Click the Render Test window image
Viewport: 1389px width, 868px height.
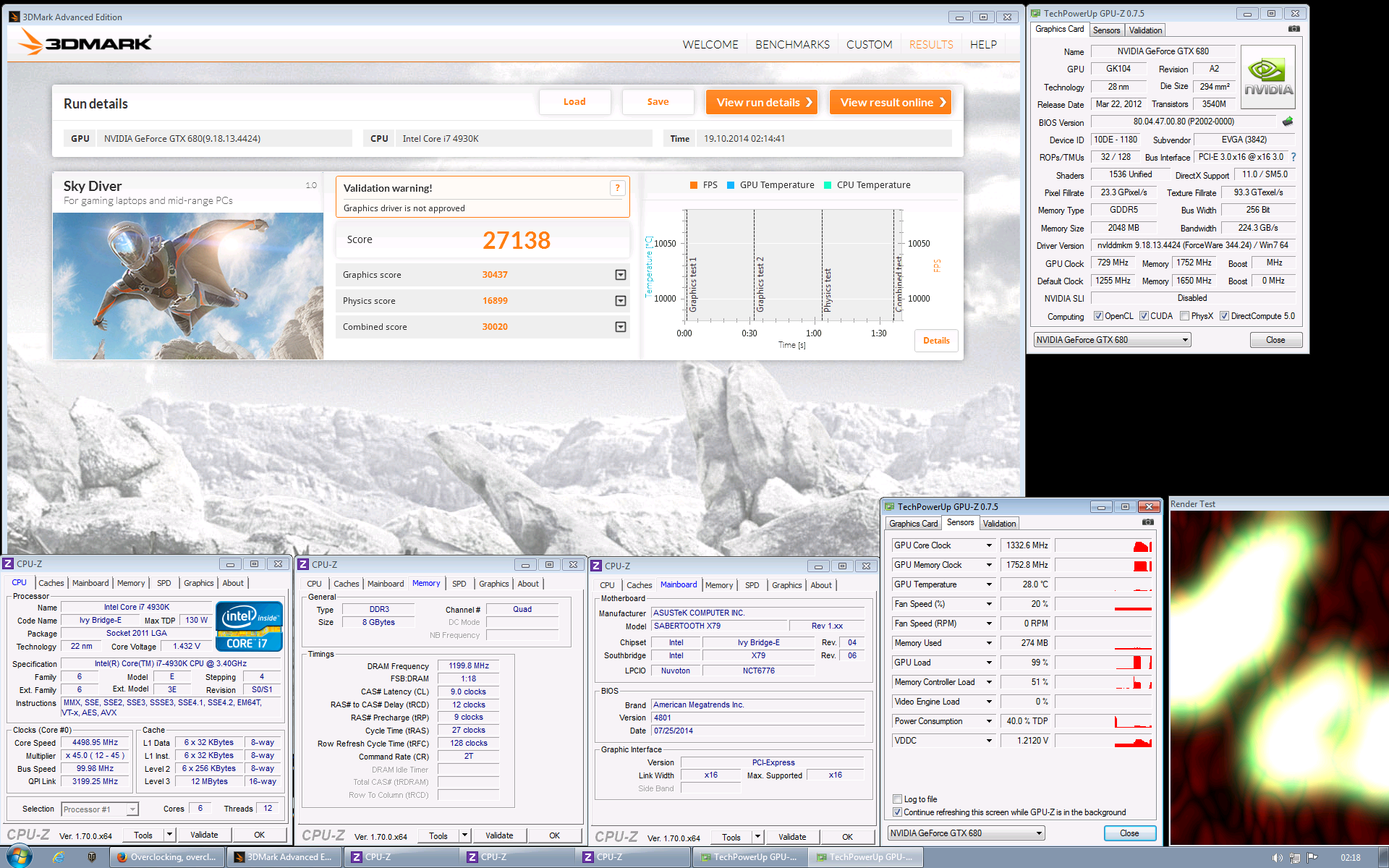pos(1279,678)
